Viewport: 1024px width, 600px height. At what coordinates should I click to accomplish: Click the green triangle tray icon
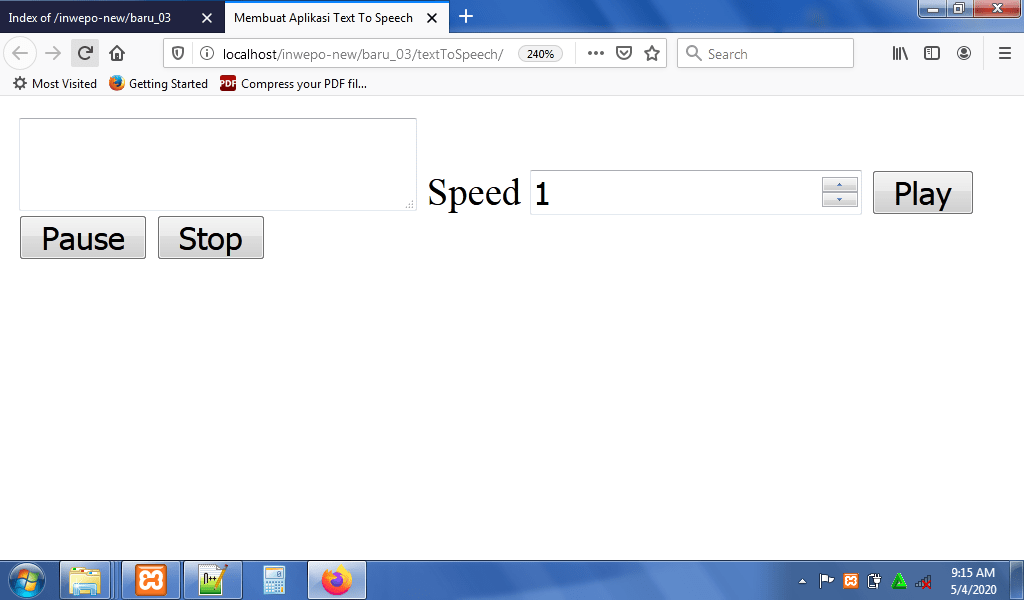pos(899,580)
